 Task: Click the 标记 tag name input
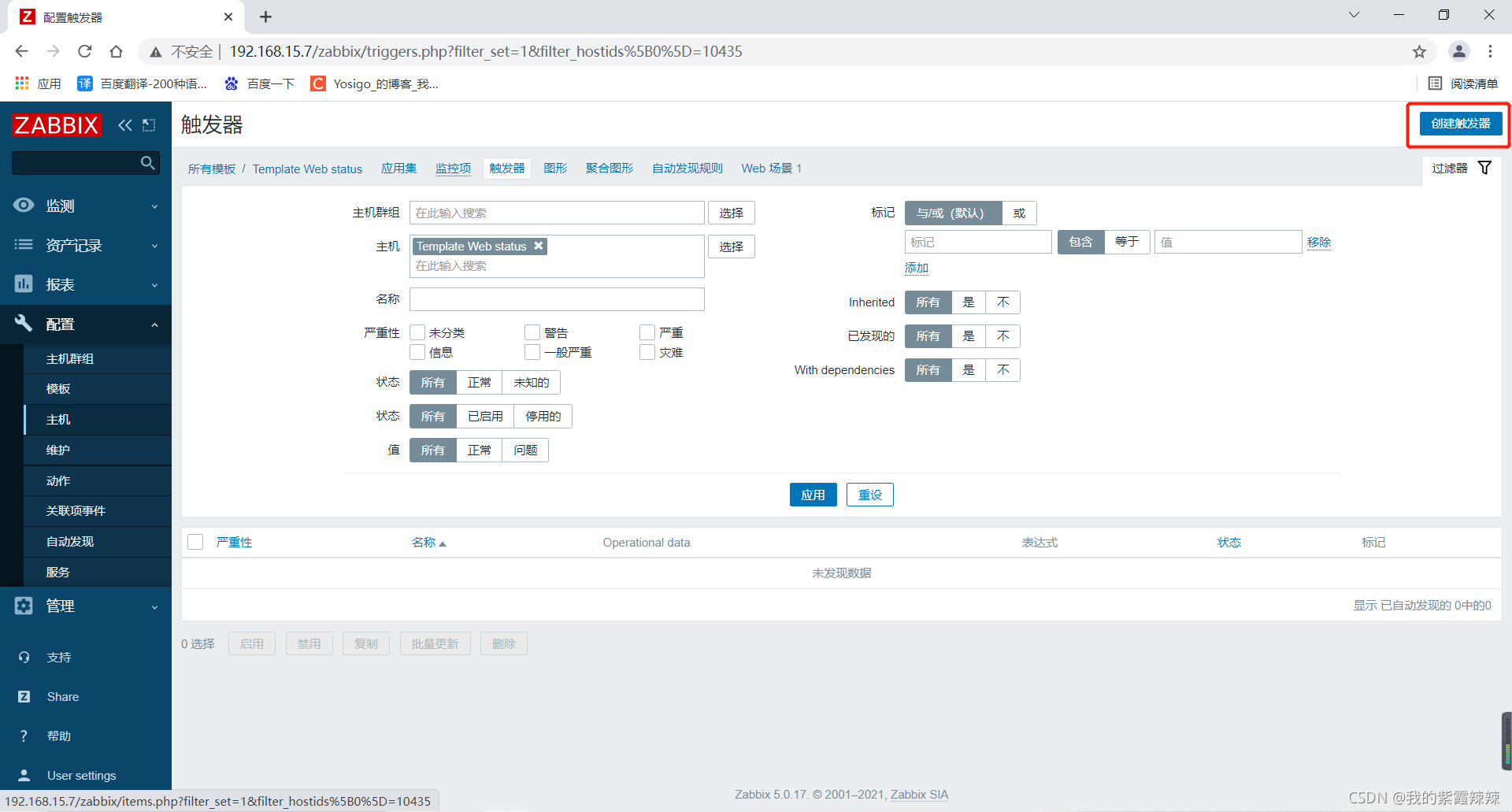978,242
